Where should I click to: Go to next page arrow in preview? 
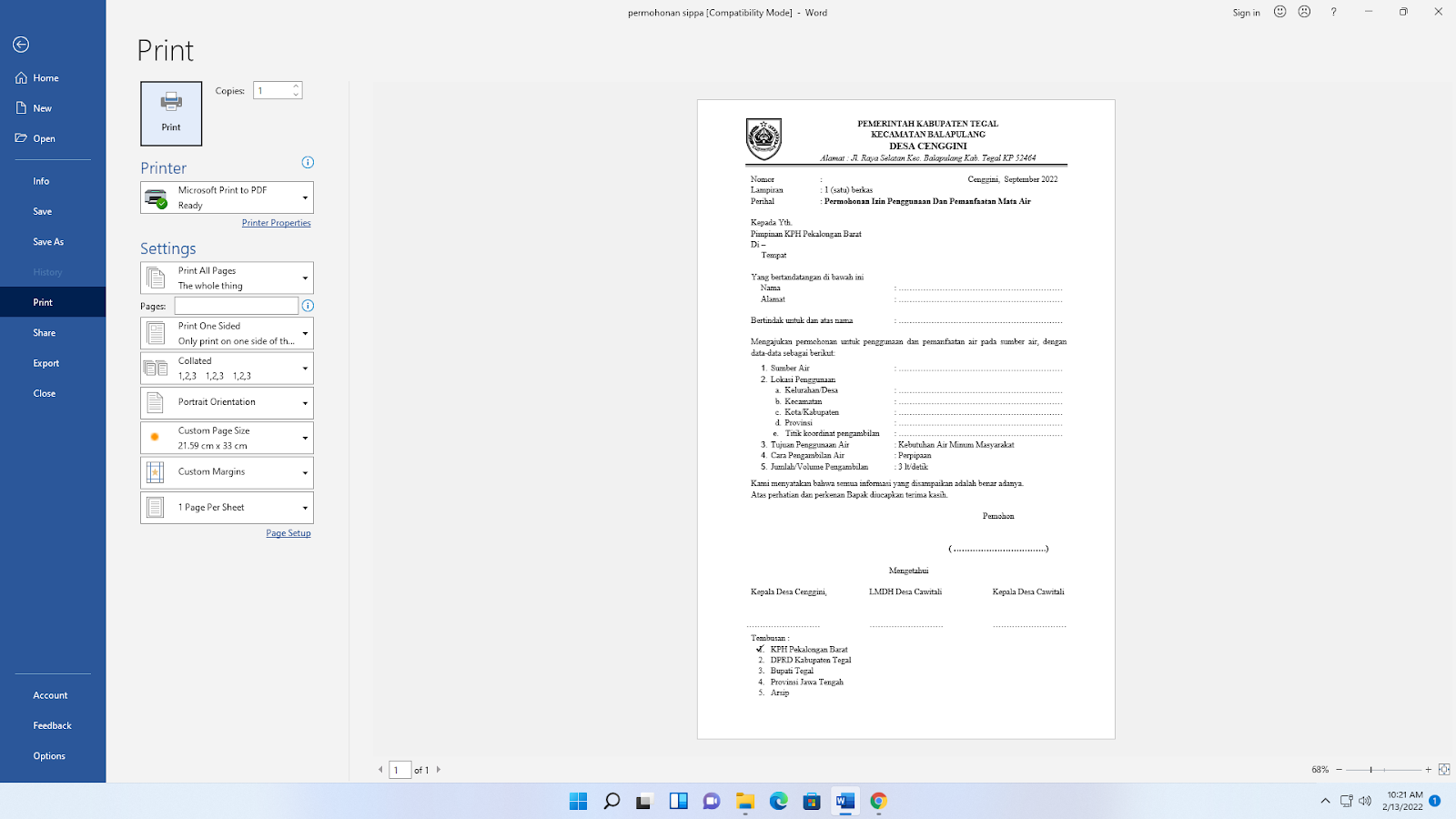[439, 770]
